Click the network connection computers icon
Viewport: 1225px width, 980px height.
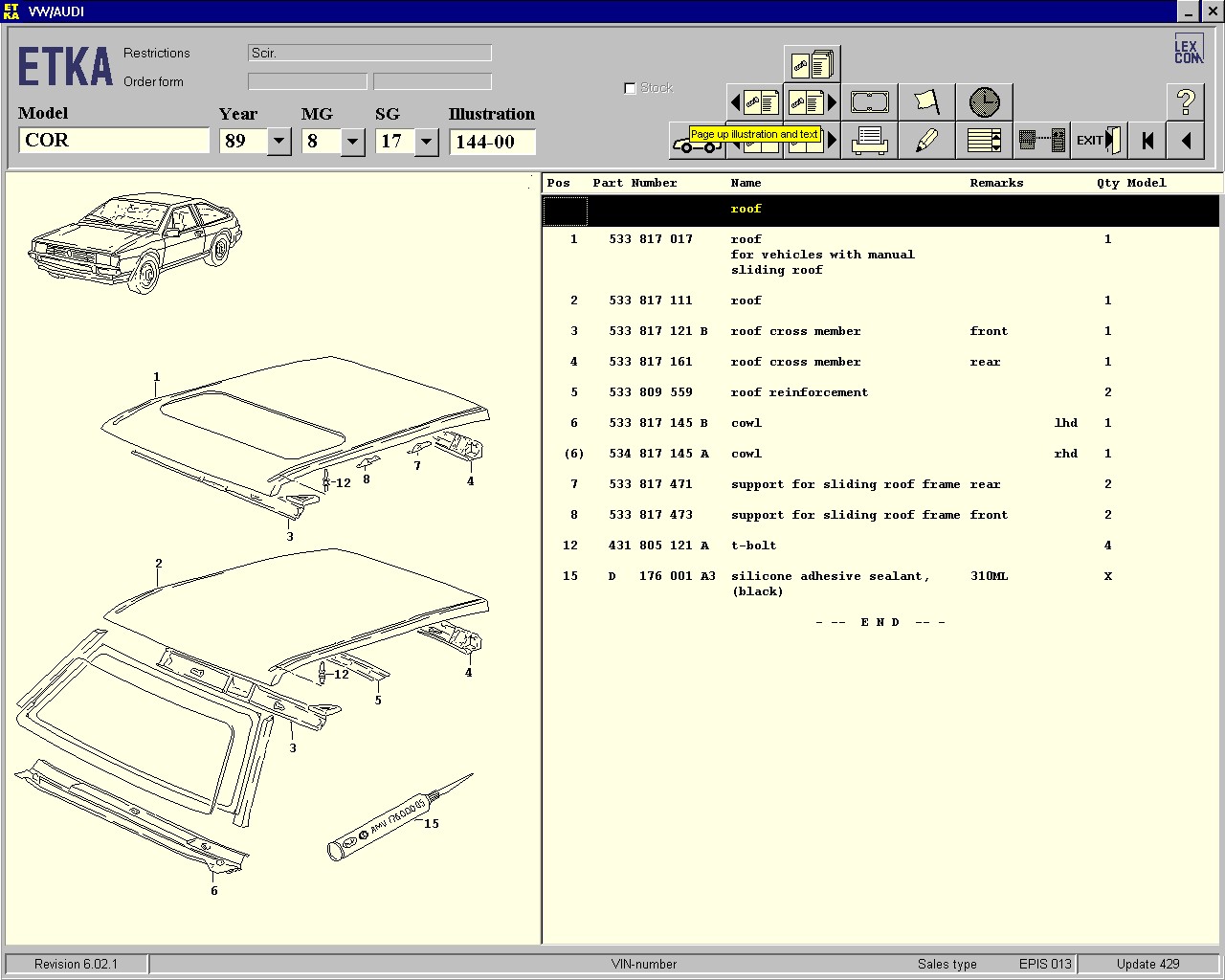(1041, 141)
